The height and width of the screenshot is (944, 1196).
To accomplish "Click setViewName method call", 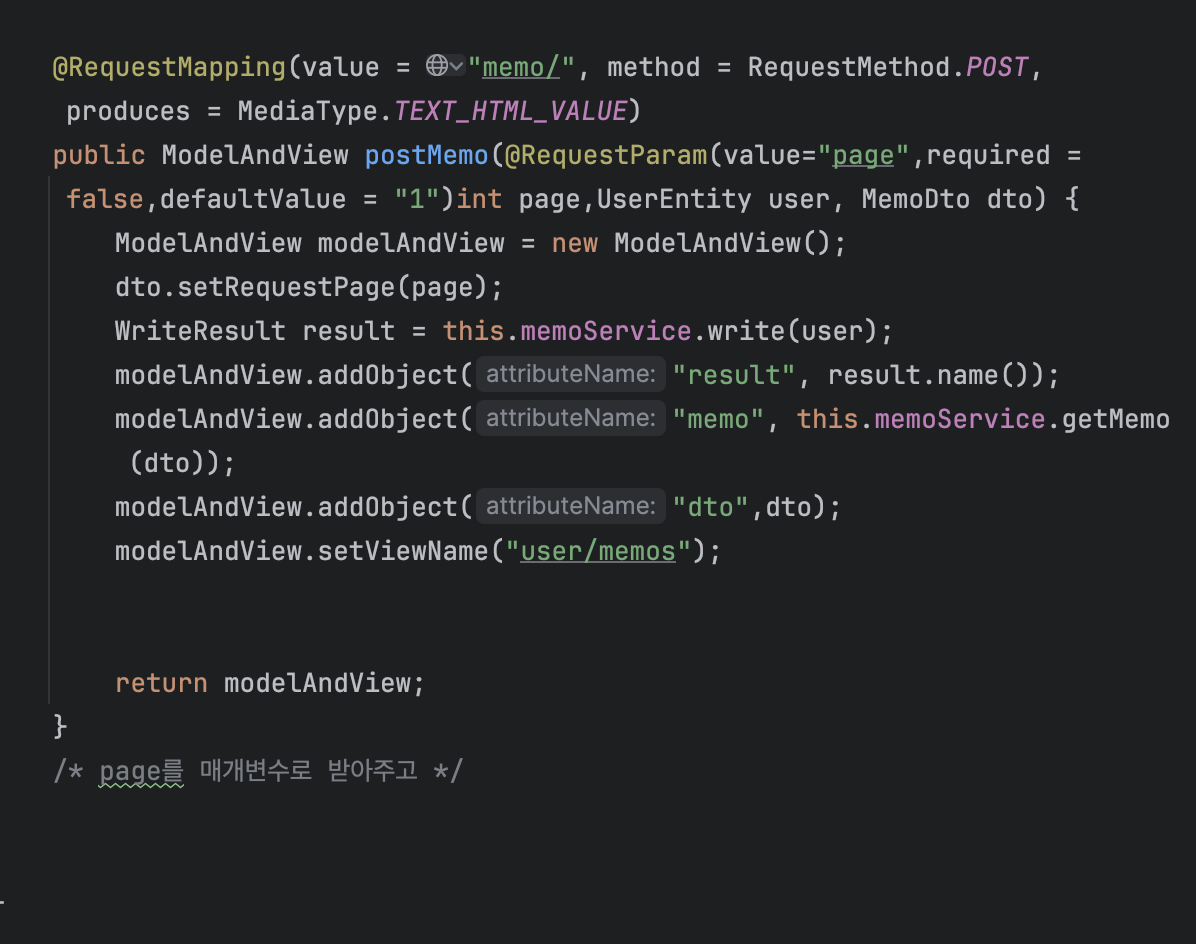I will 402,551.
